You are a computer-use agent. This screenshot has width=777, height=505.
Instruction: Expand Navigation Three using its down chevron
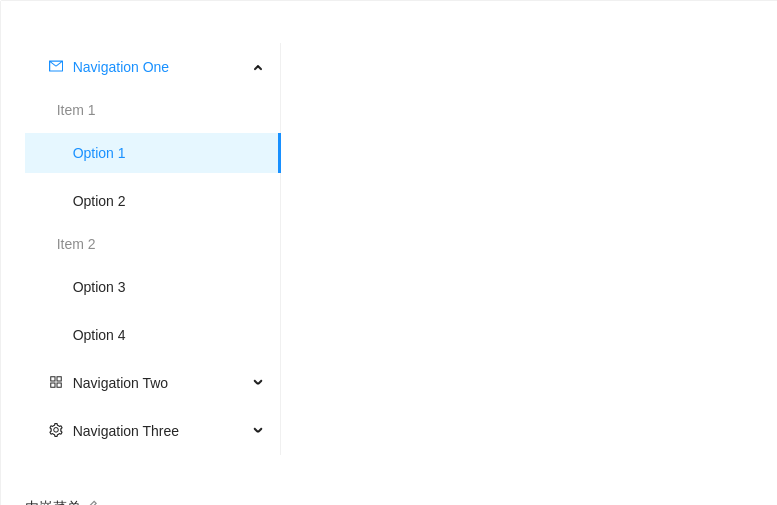[258, 430]
